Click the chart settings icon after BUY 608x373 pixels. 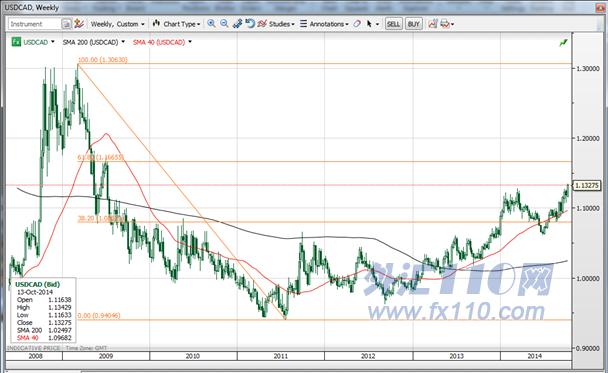tap(432, 24)
